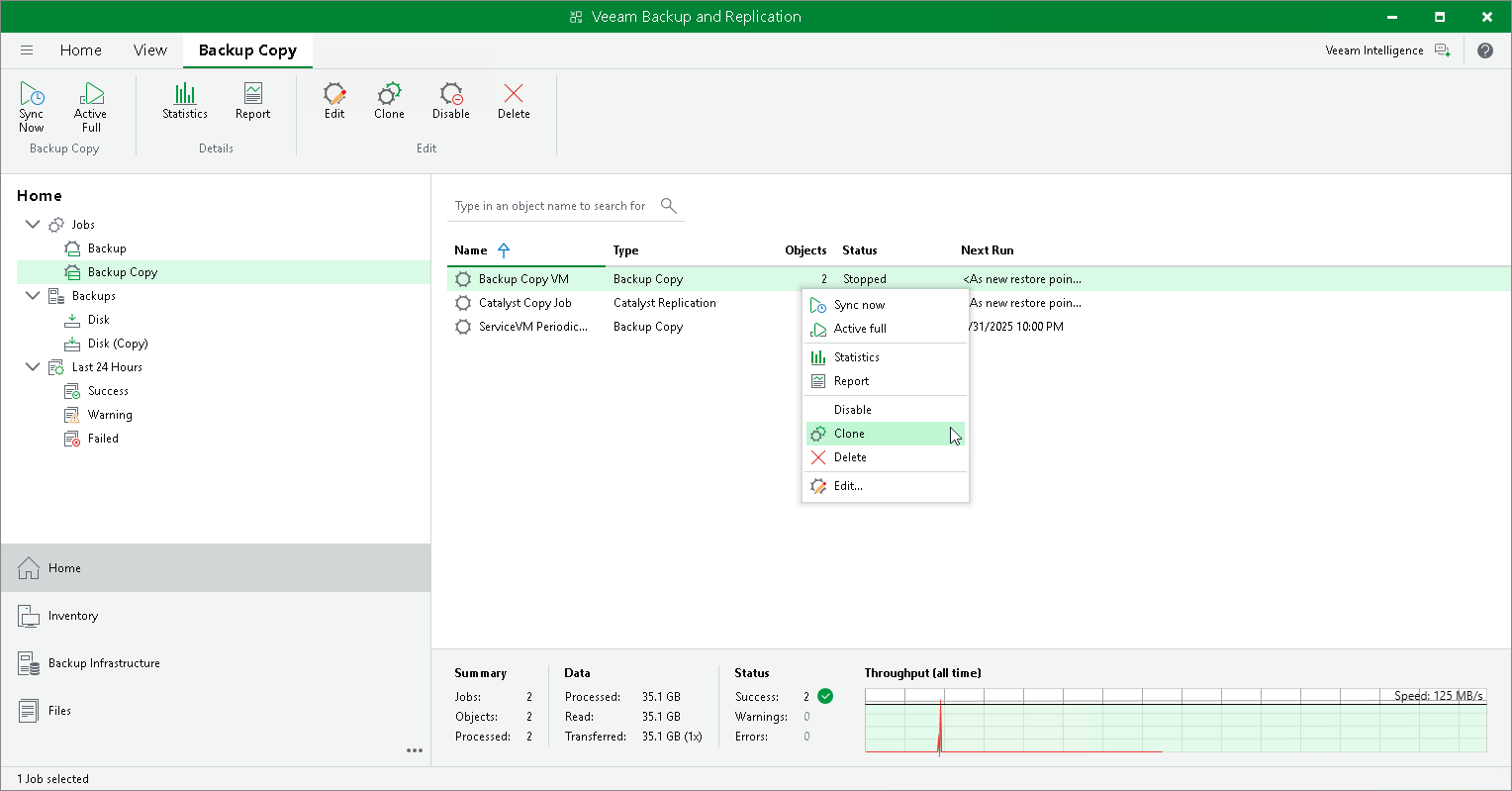The width and height of the screenshot is (1512, 791).
Task: Sort jobs by the Name column
Action: [x=471, y=250]
